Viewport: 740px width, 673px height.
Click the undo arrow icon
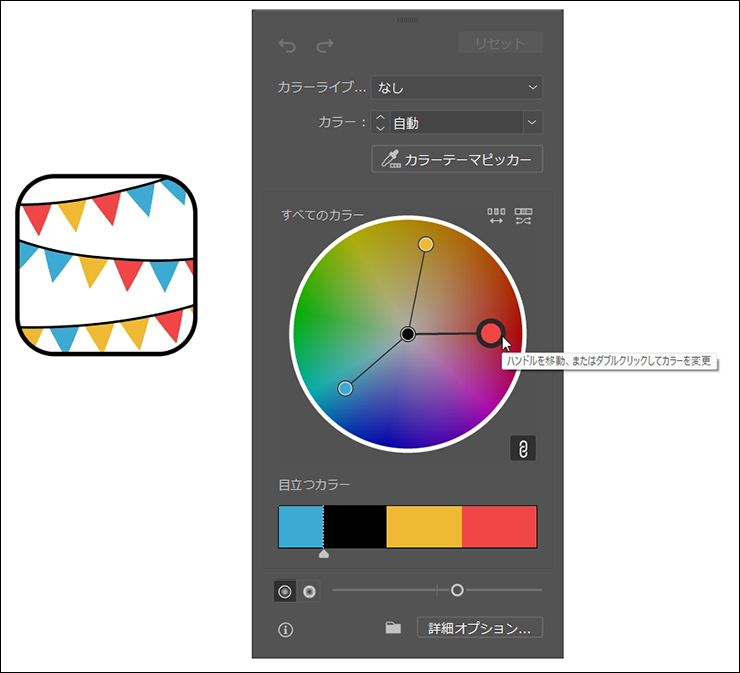(x=287, y=46)
